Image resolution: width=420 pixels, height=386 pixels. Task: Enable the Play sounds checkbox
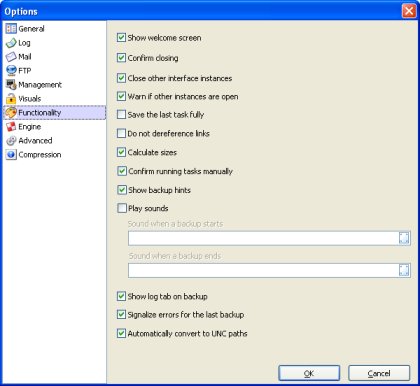click(x=122, y=208)
